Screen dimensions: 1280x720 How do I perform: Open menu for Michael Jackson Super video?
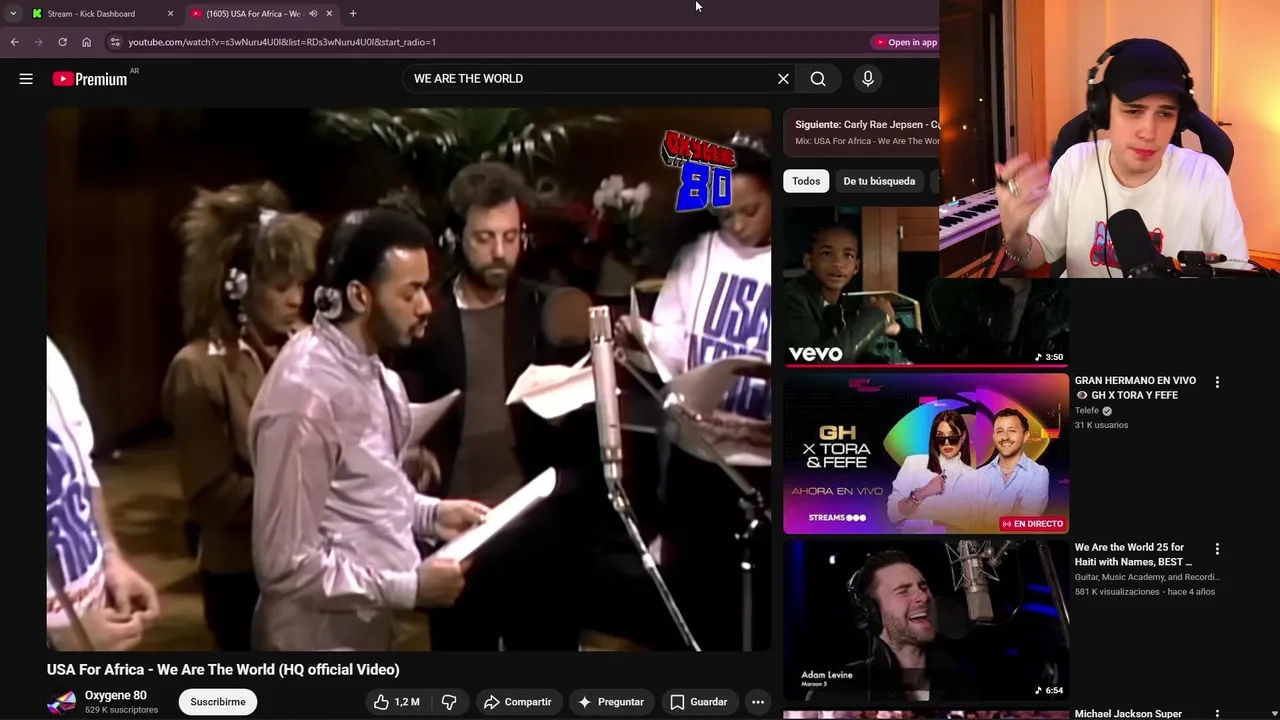(1217, 715)
